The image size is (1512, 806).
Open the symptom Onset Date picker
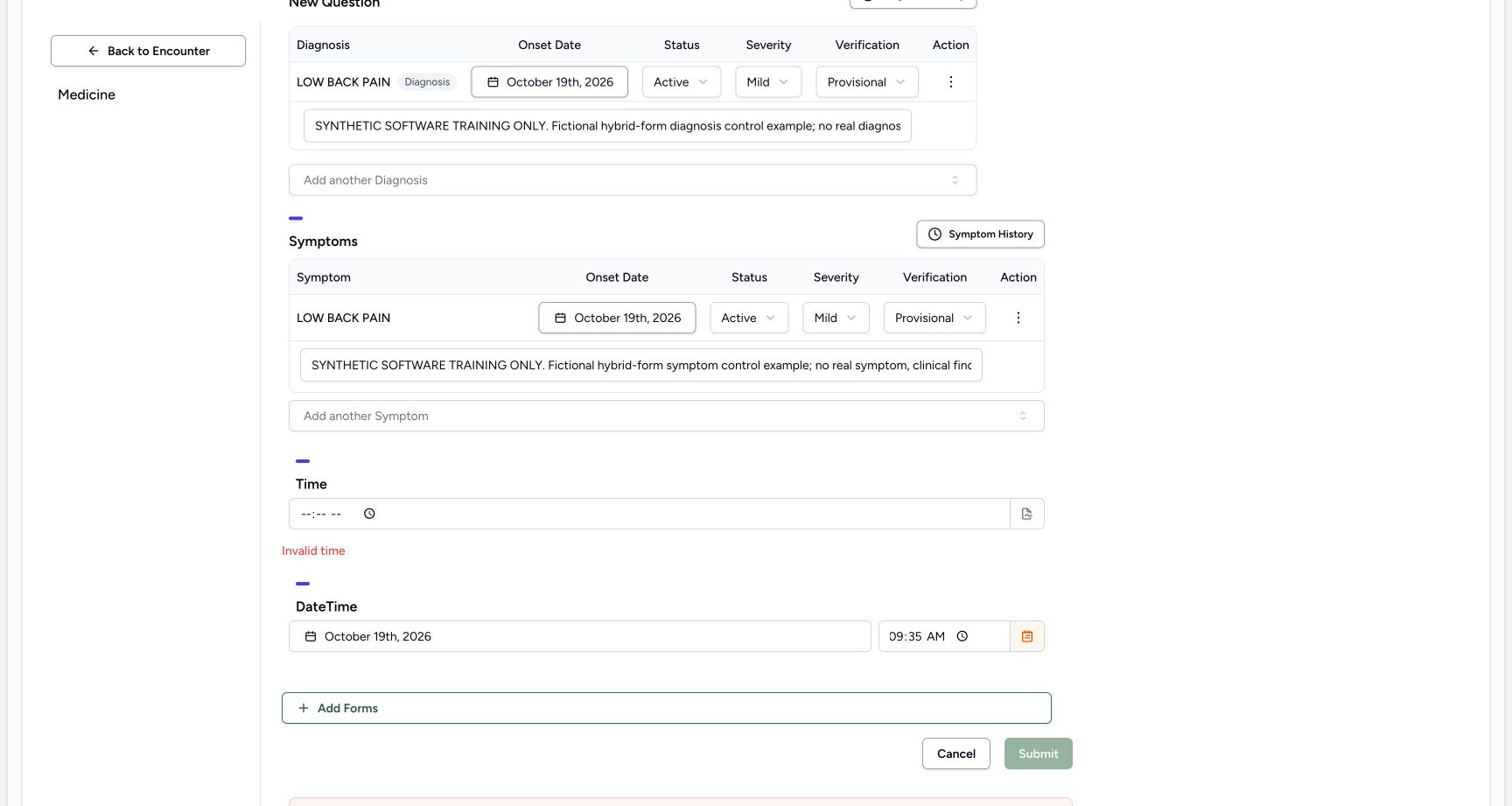617,318
